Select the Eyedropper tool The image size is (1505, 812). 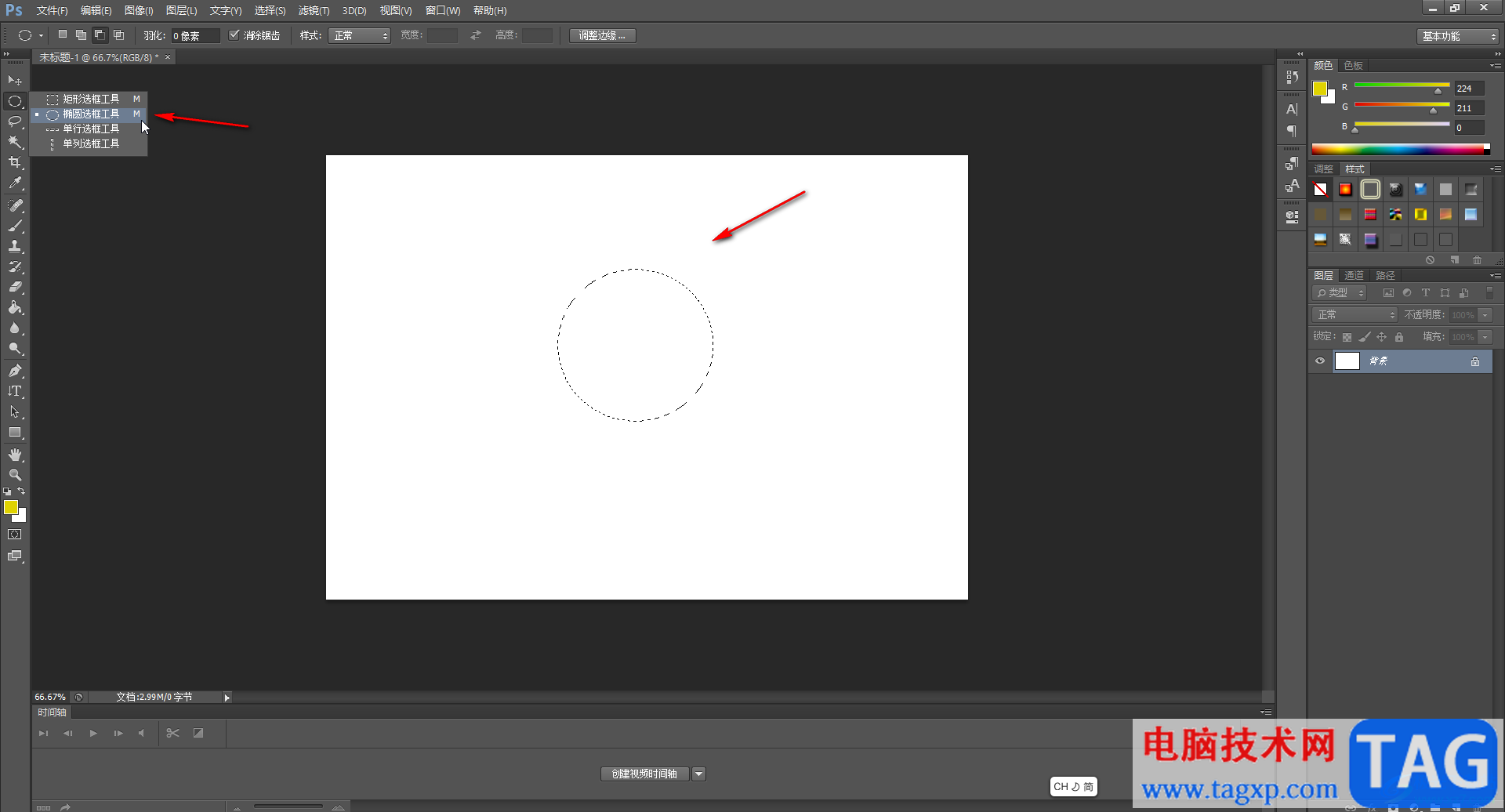coord(15,183)
